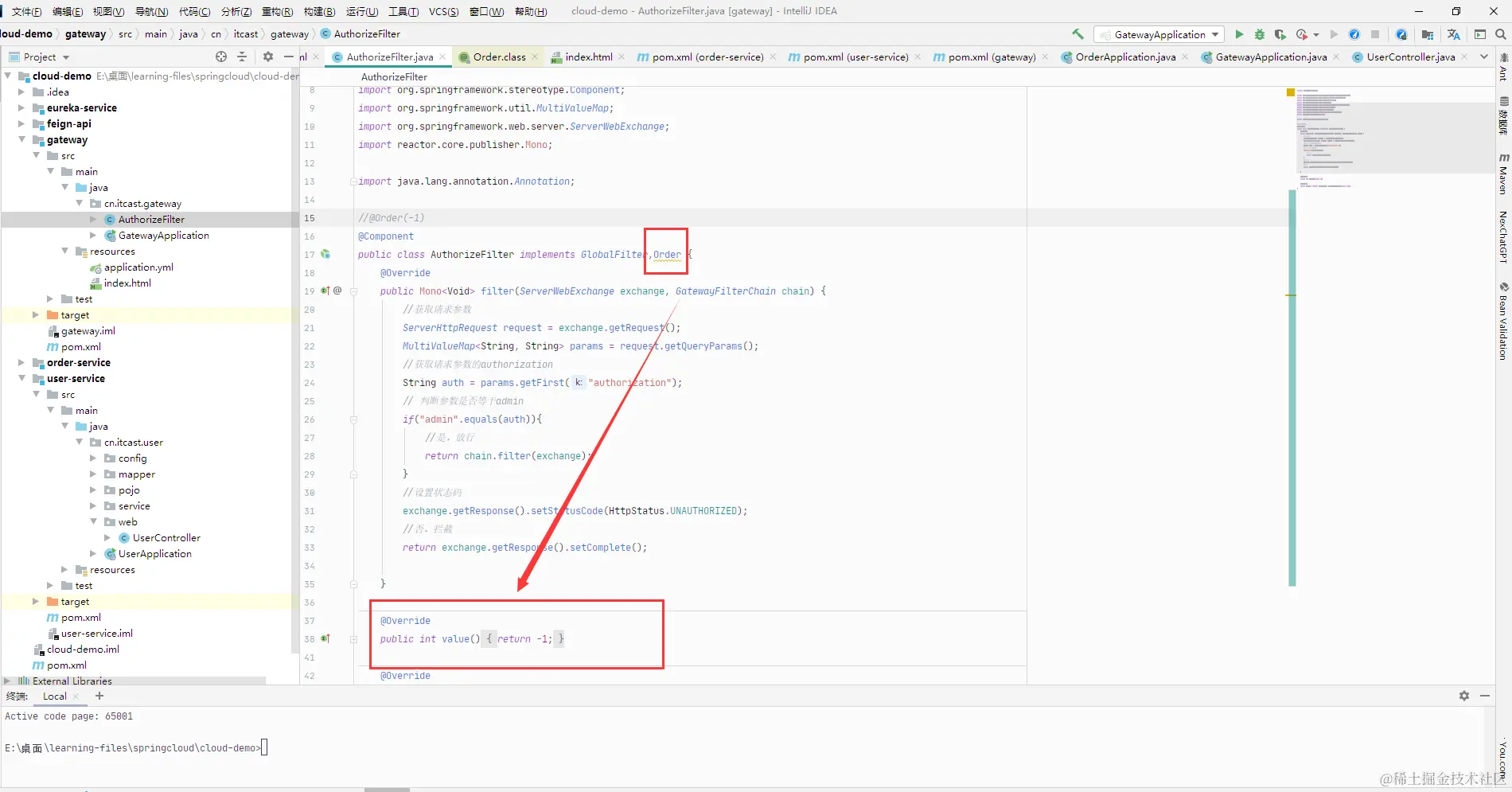Fold the value() method on line 38

pos(354,638)
